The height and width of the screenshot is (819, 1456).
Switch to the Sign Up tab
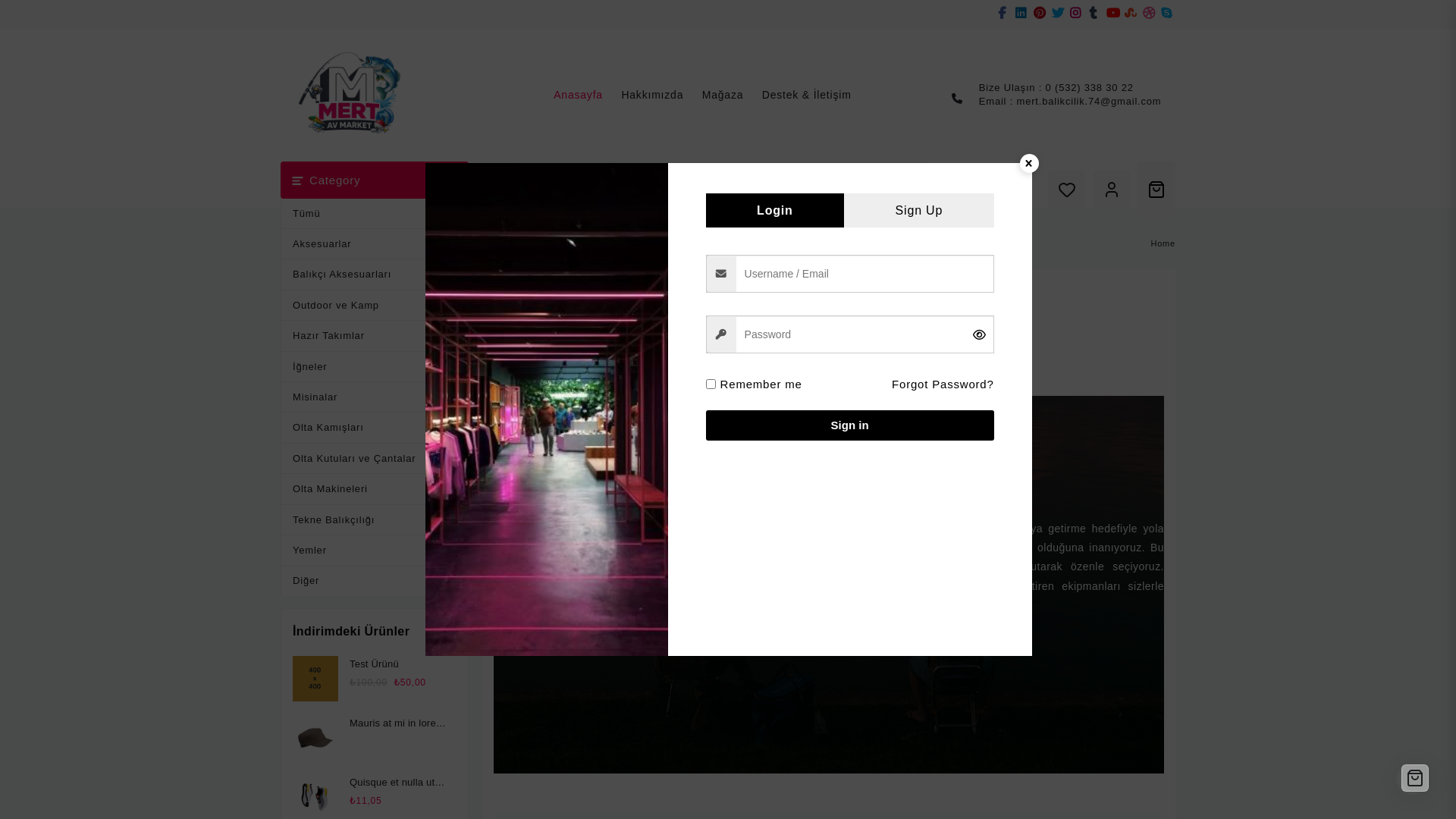tap(919, 210)
